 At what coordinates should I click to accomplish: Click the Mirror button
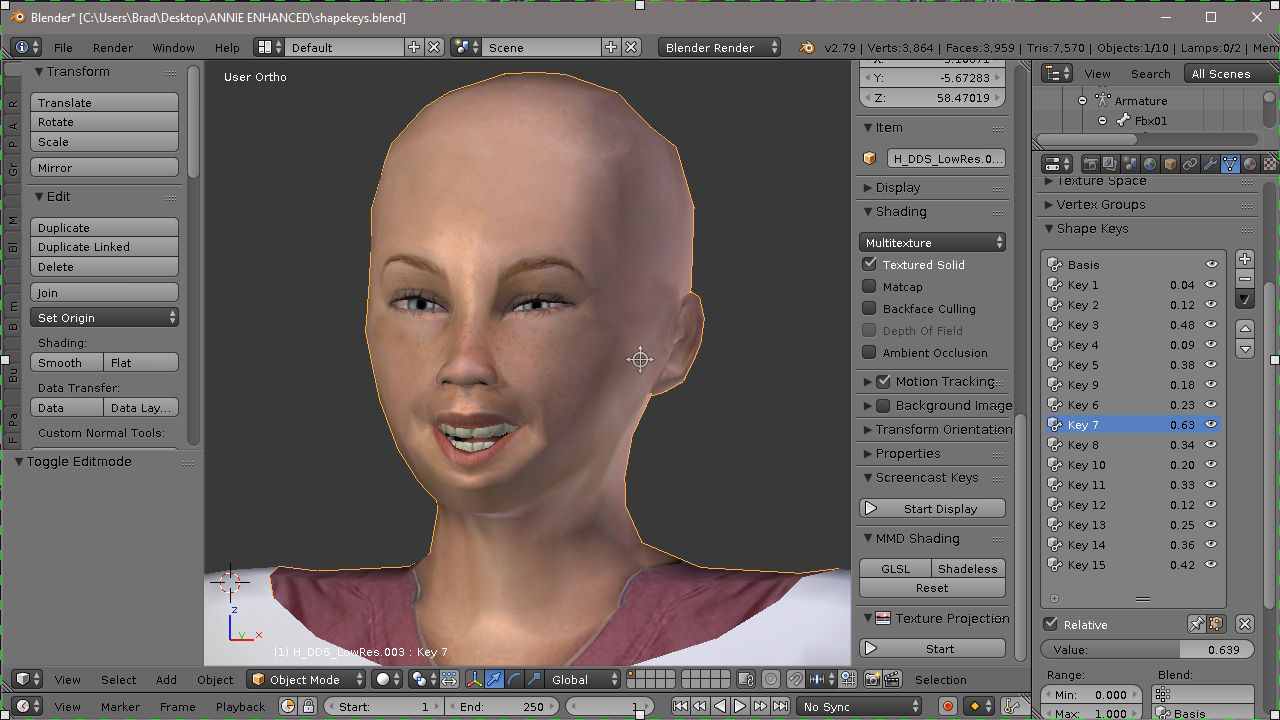104,168
